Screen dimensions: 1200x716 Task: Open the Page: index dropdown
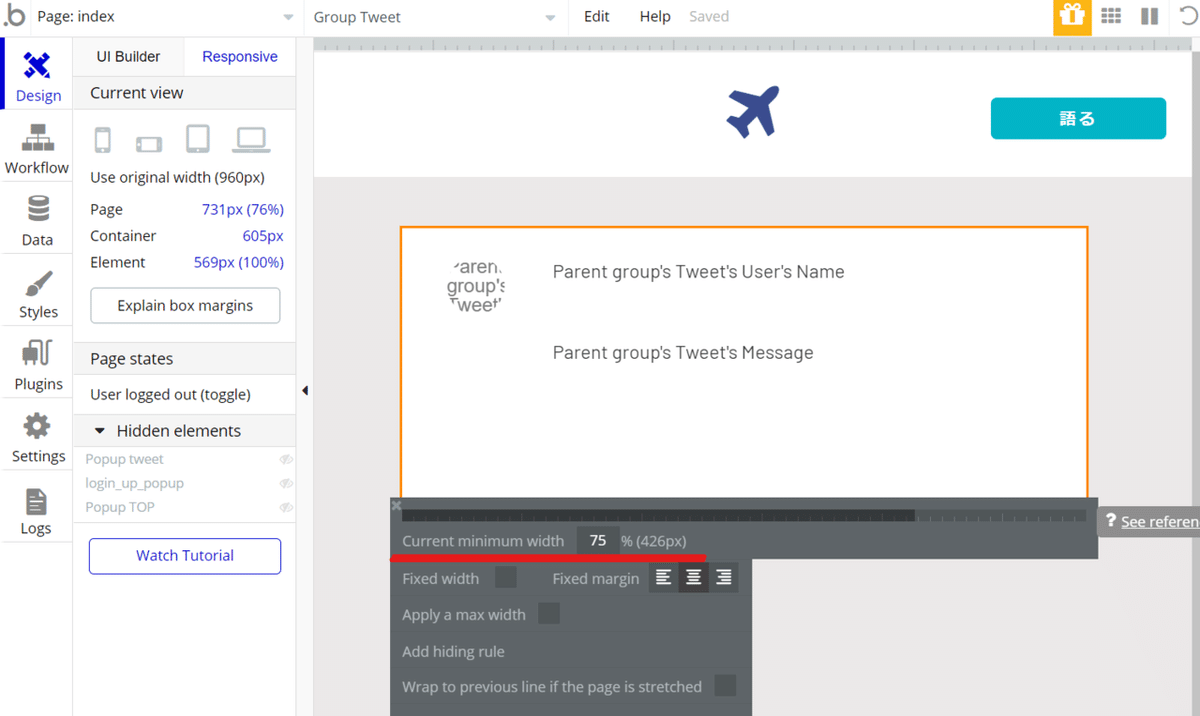click(x=165, y=17)
